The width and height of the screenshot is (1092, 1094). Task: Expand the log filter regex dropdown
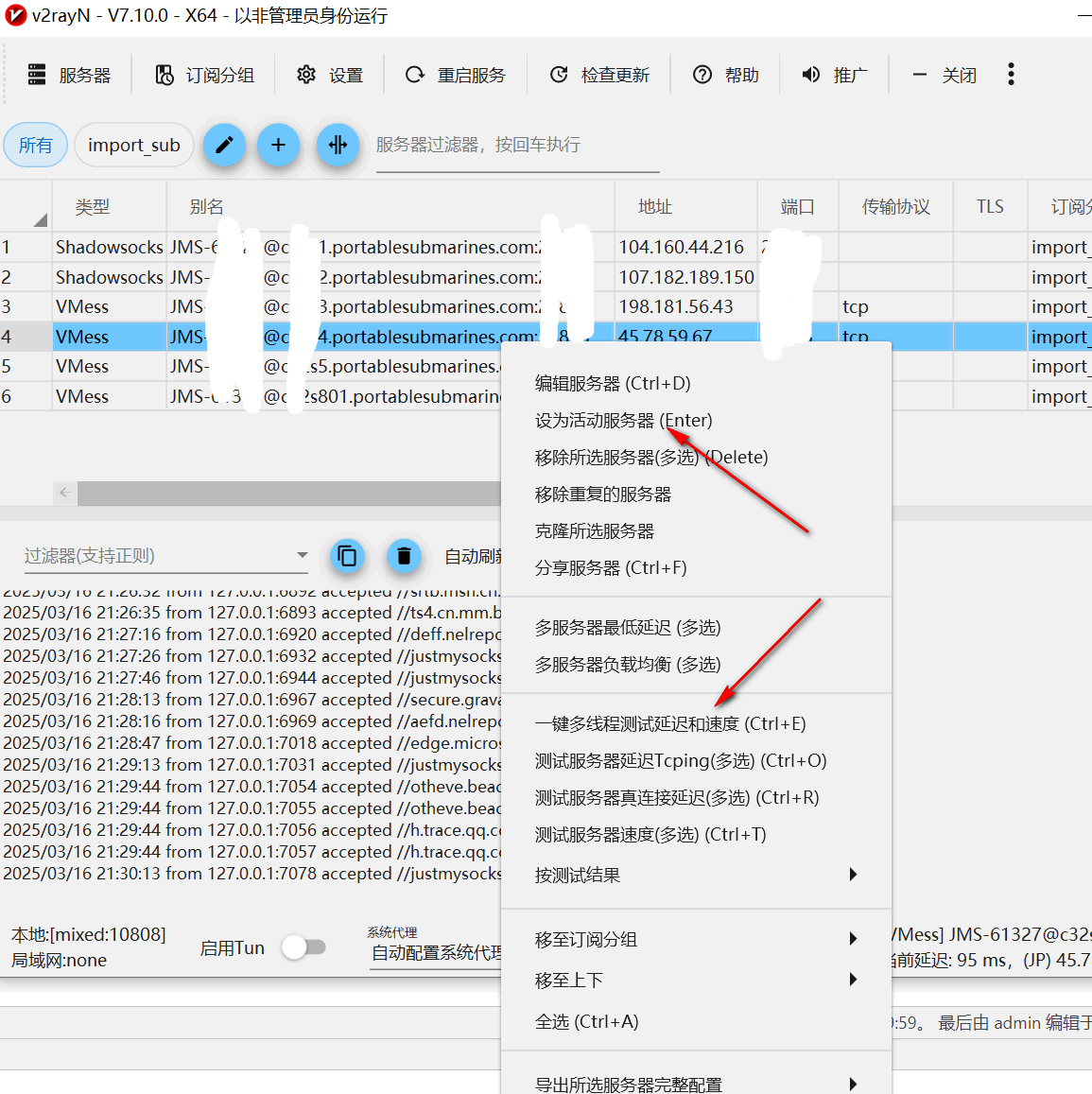point(302,556)
